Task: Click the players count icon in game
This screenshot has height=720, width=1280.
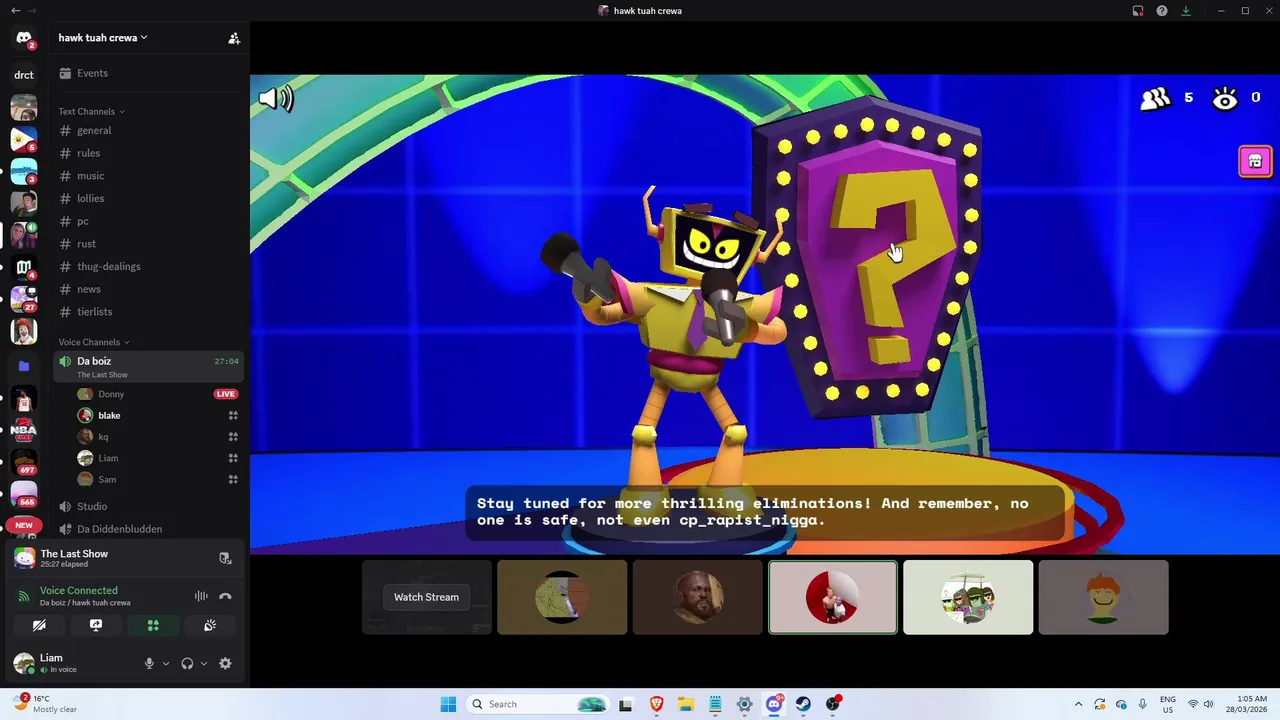Action: pyautogui.click(x=1155, y=98)
